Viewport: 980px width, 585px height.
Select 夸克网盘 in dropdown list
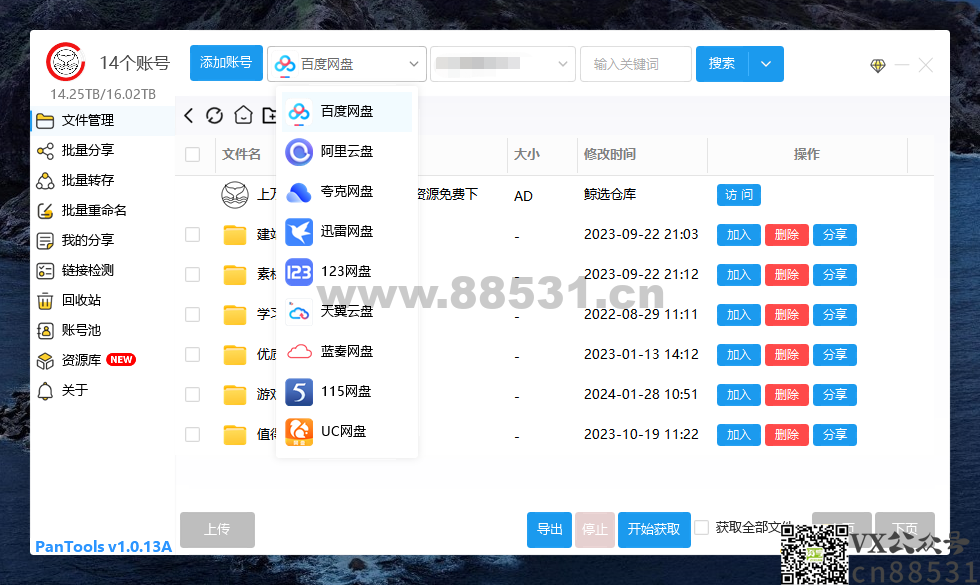pyautogui.click(x=347, y=192)
